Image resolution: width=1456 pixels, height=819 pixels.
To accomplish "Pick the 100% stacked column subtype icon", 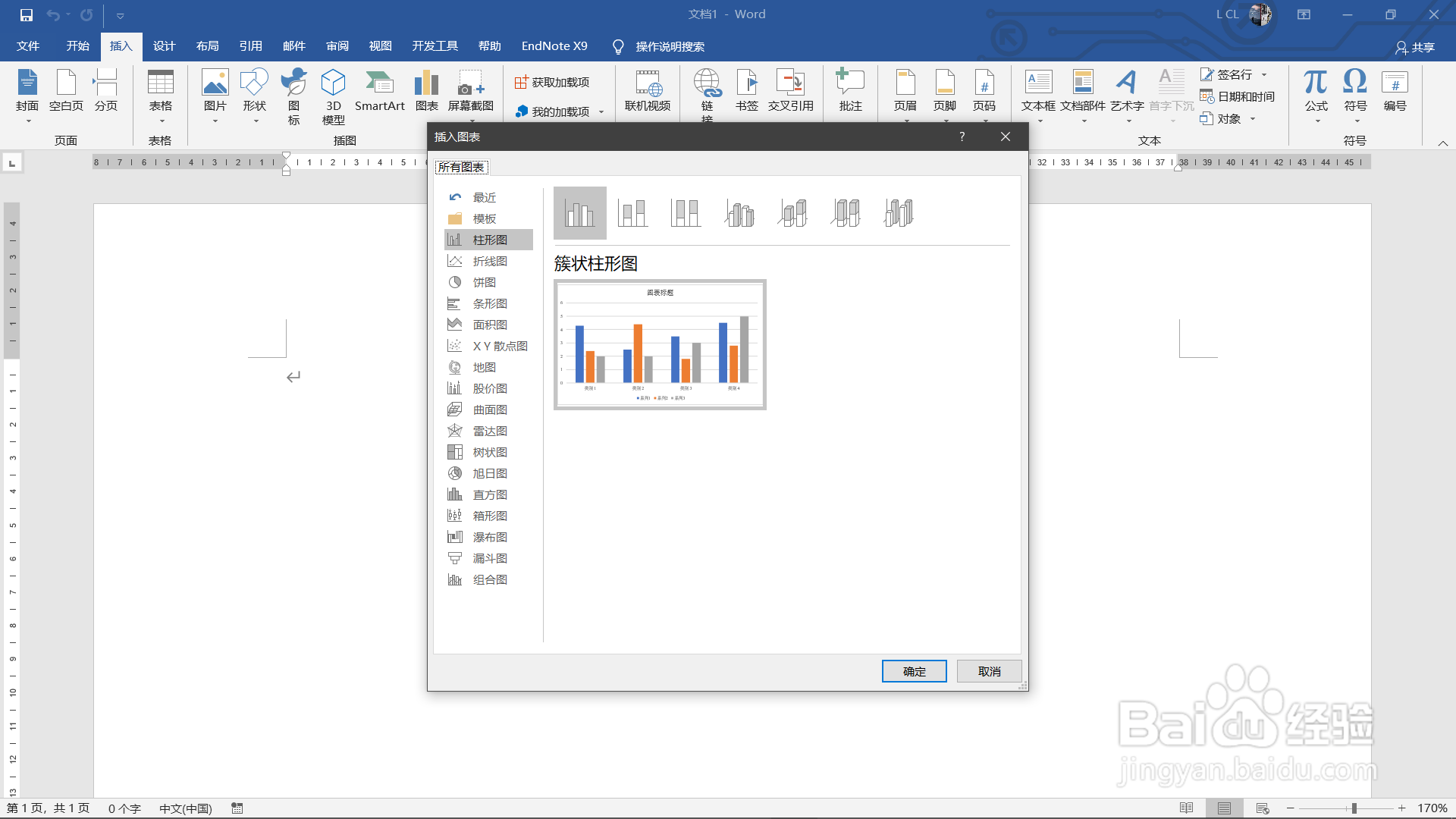I will pyautogui.click(x=686, y=213).
